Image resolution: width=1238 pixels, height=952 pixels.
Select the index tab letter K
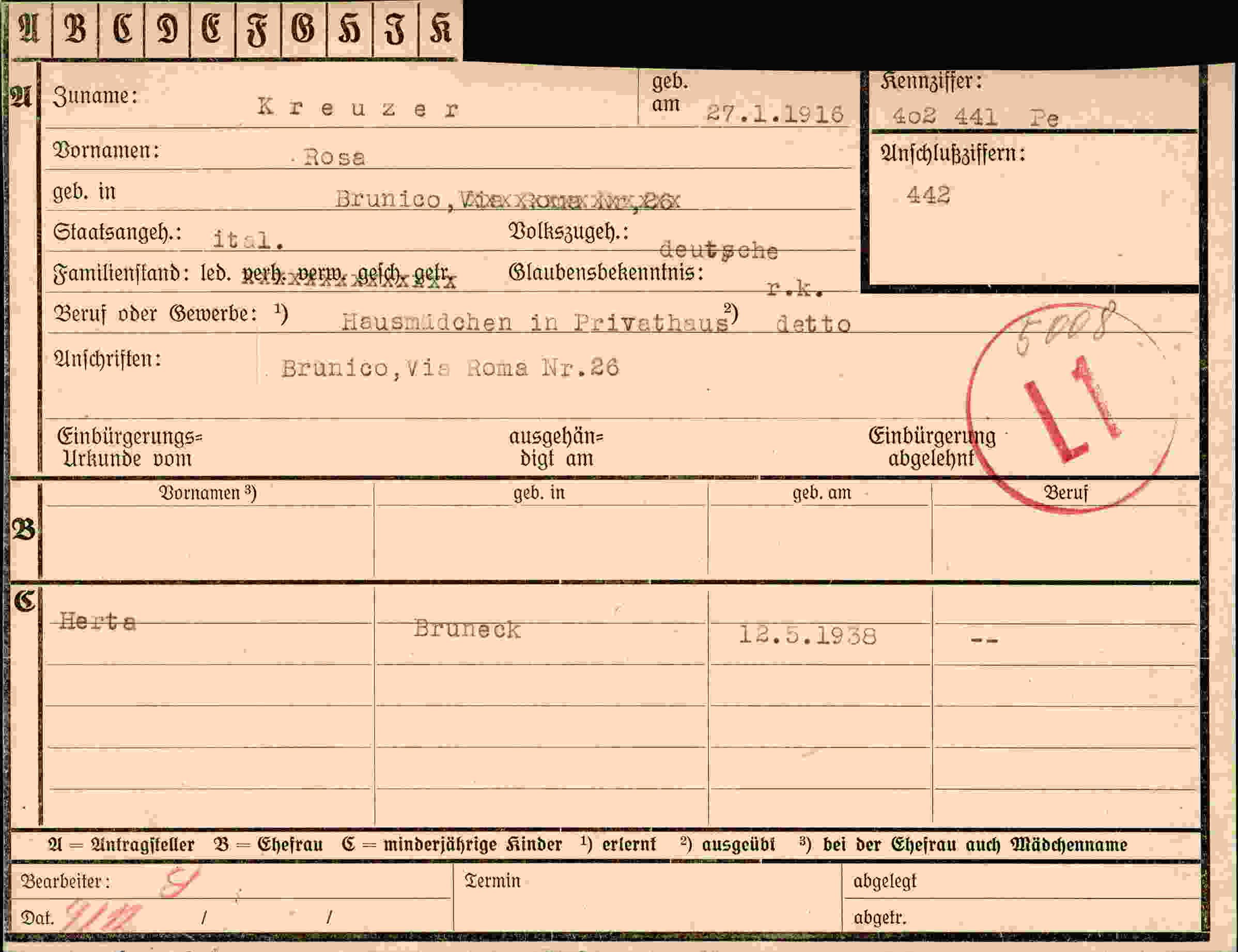coord(440,28)
